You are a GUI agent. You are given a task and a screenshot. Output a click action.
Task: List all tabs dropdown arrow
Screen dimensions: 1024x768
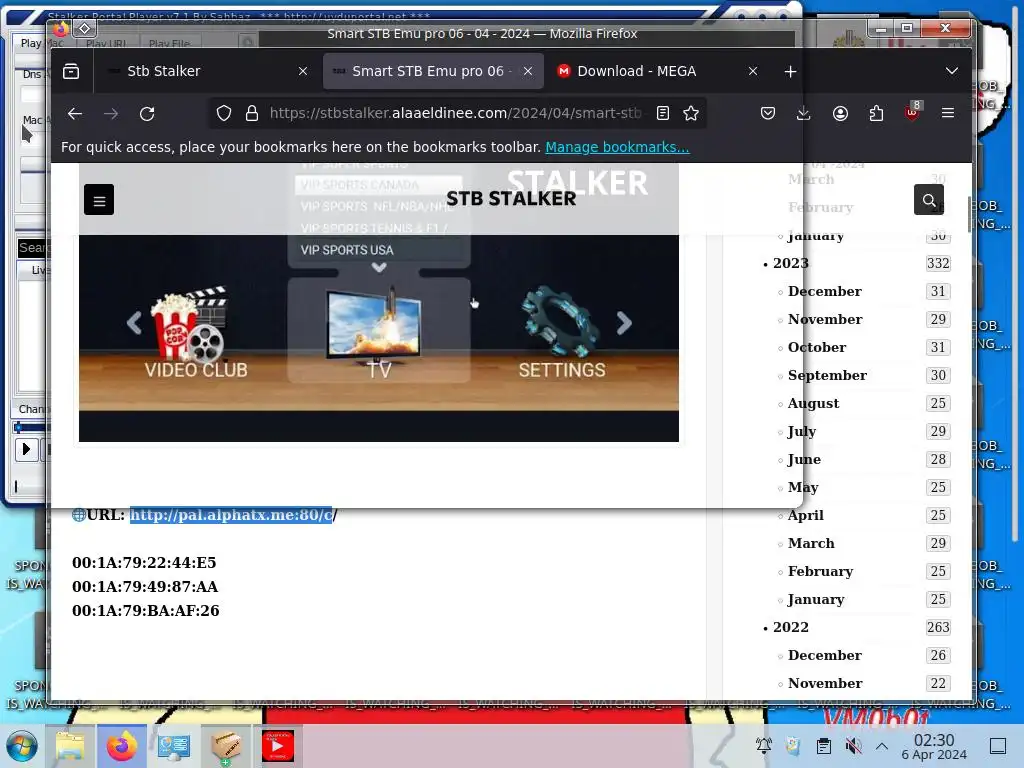pyautogui.click(x=952, y=71)
